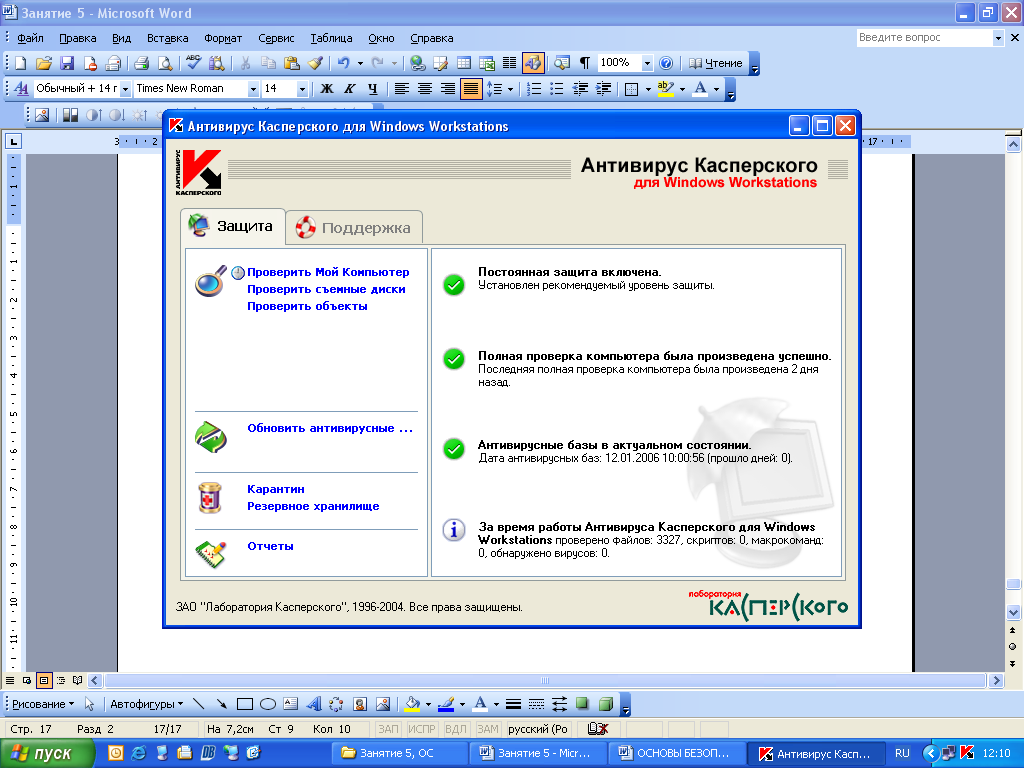Click the Undo arrow icon
This screenshot has width=1024, height=768.
coord(344,63)
